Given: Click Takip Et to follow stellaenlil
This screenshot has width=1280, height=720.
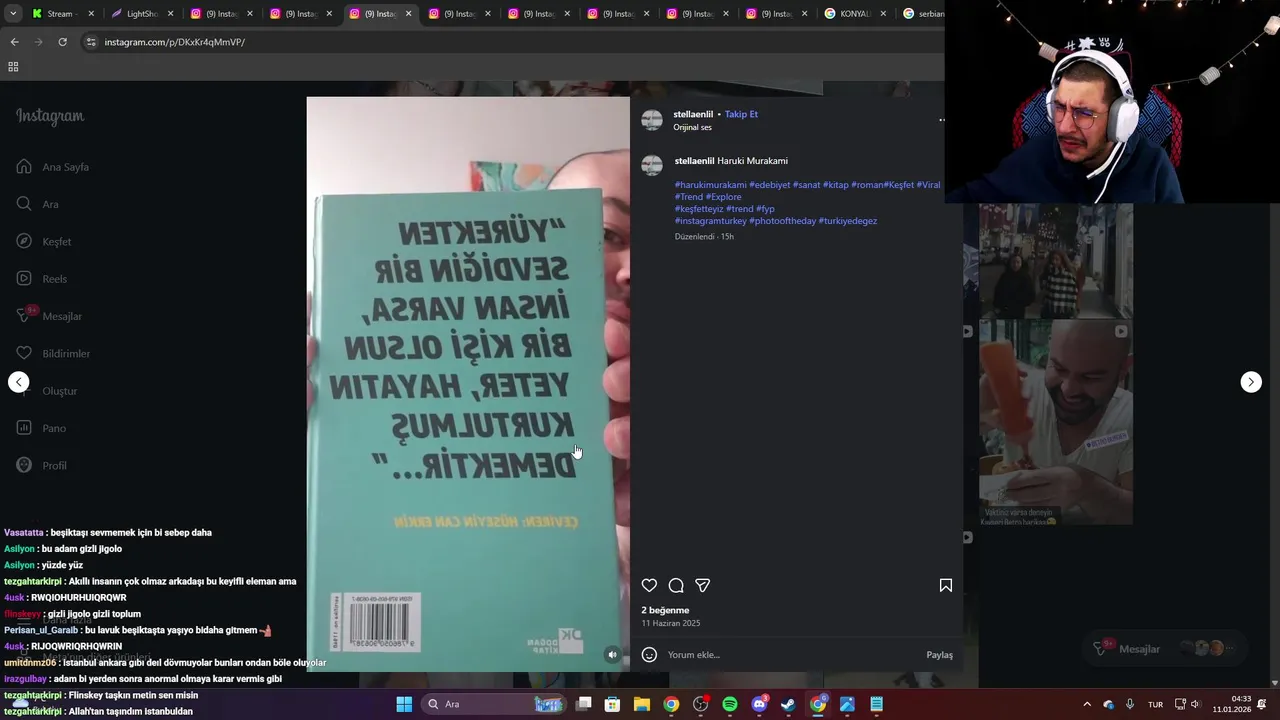Looking at the screenshot, I should coord(741,114).
